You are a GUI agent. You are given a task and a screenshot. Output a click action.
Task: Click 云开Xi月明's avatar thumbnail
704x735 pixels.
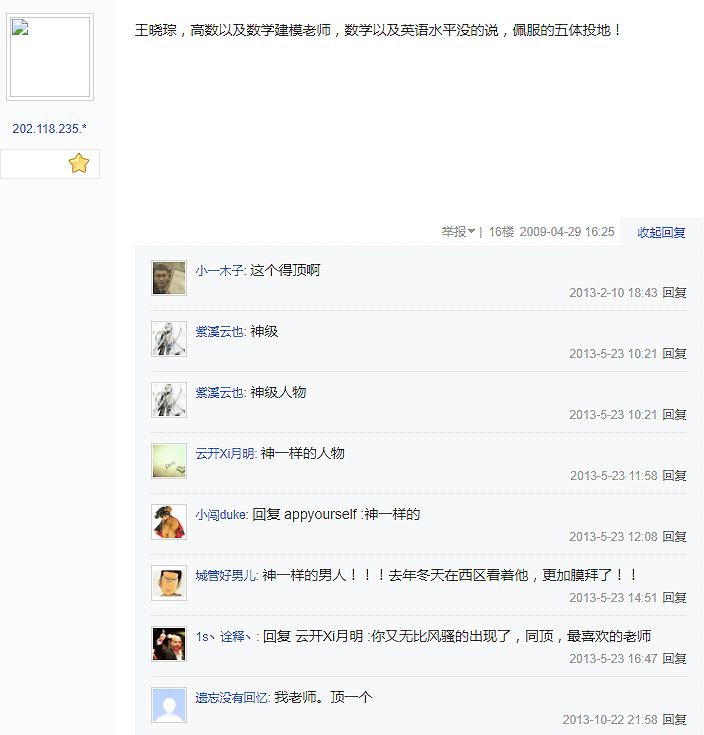pos(169,461)
